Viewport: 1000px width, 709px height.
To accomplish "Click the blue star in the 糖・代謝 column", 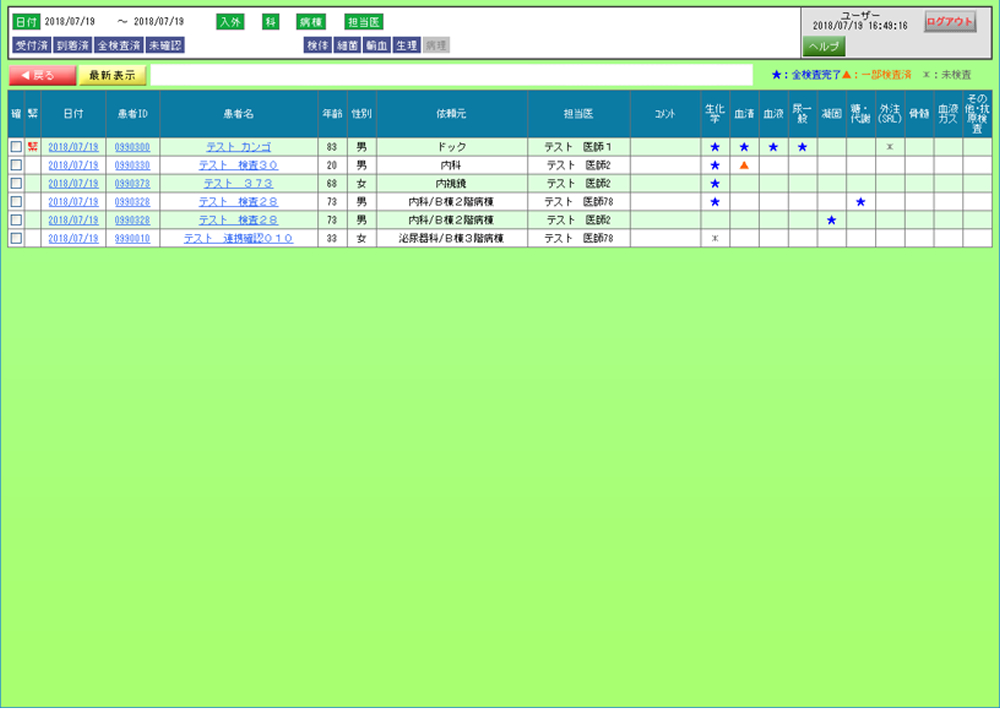I will pyautogui.click(x=860, y=202).
